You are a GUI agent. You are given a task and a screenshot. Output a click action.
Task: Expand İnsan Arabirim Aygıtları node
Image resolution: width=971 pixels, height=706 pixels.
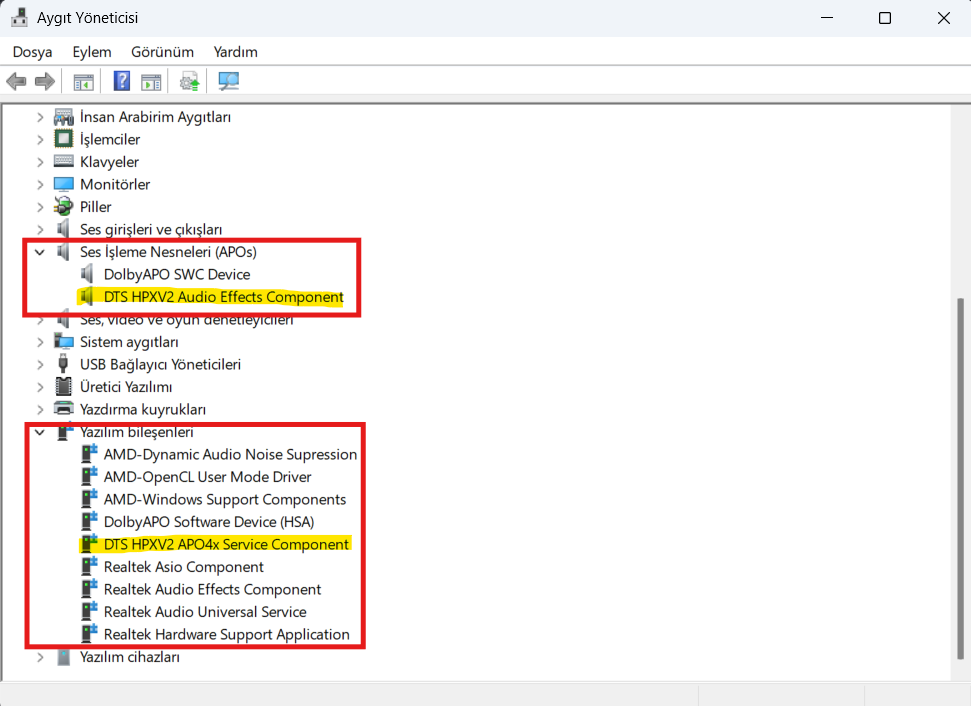pyautogui.click(x=40, y=117)
